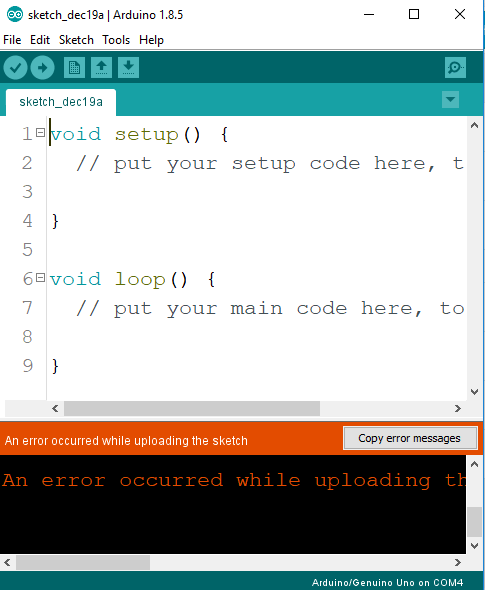Click console horizontal scrollbar right arrow

[458, 563]
